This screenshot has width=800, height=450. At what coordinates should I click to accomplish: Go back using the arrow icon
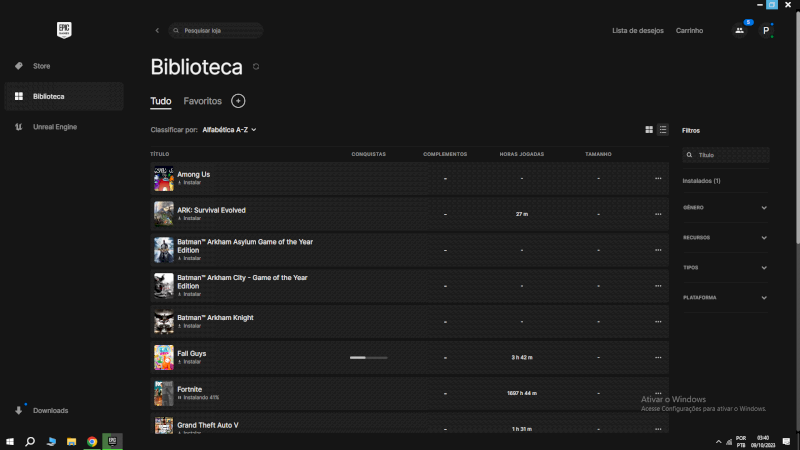(x=157, y=31)
